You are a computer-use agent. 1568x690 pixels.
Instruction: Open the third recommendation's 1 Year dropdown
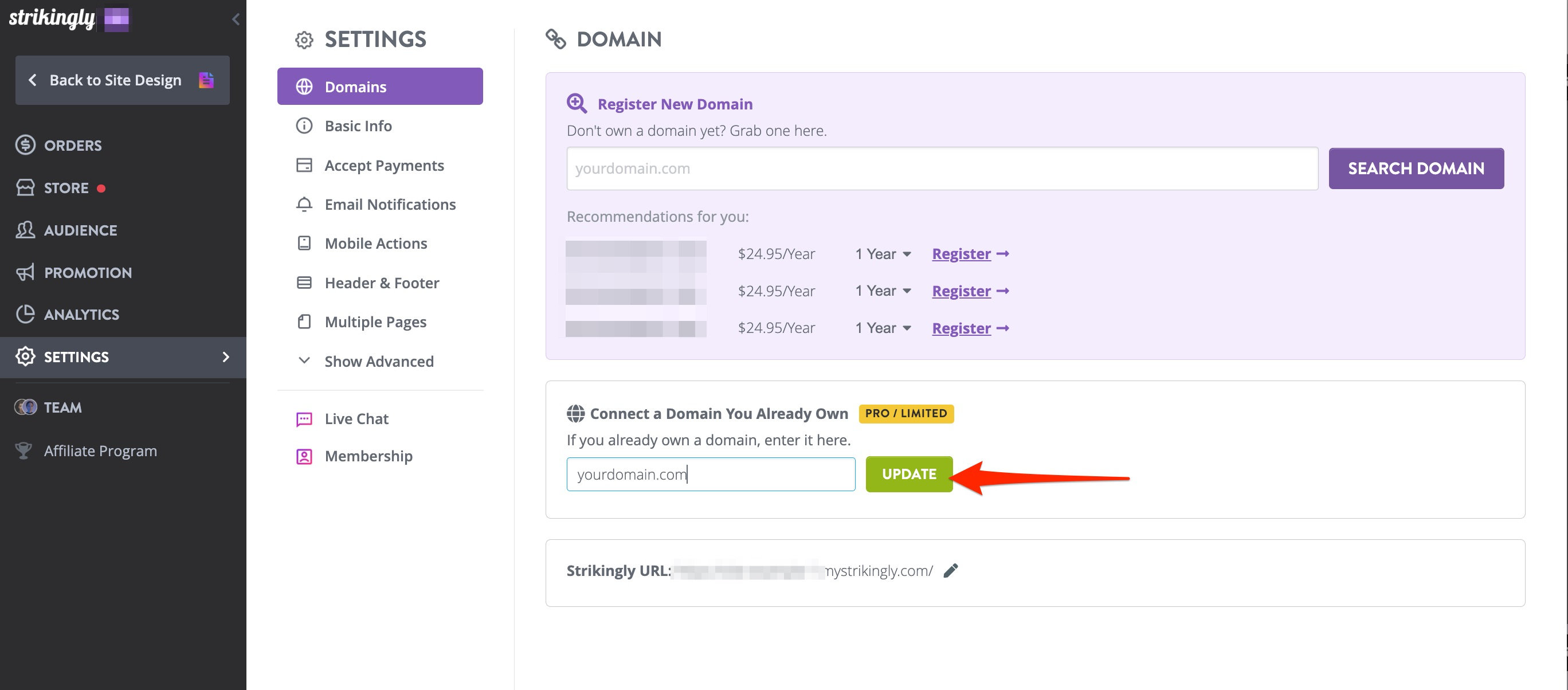(x=883, y=328)
